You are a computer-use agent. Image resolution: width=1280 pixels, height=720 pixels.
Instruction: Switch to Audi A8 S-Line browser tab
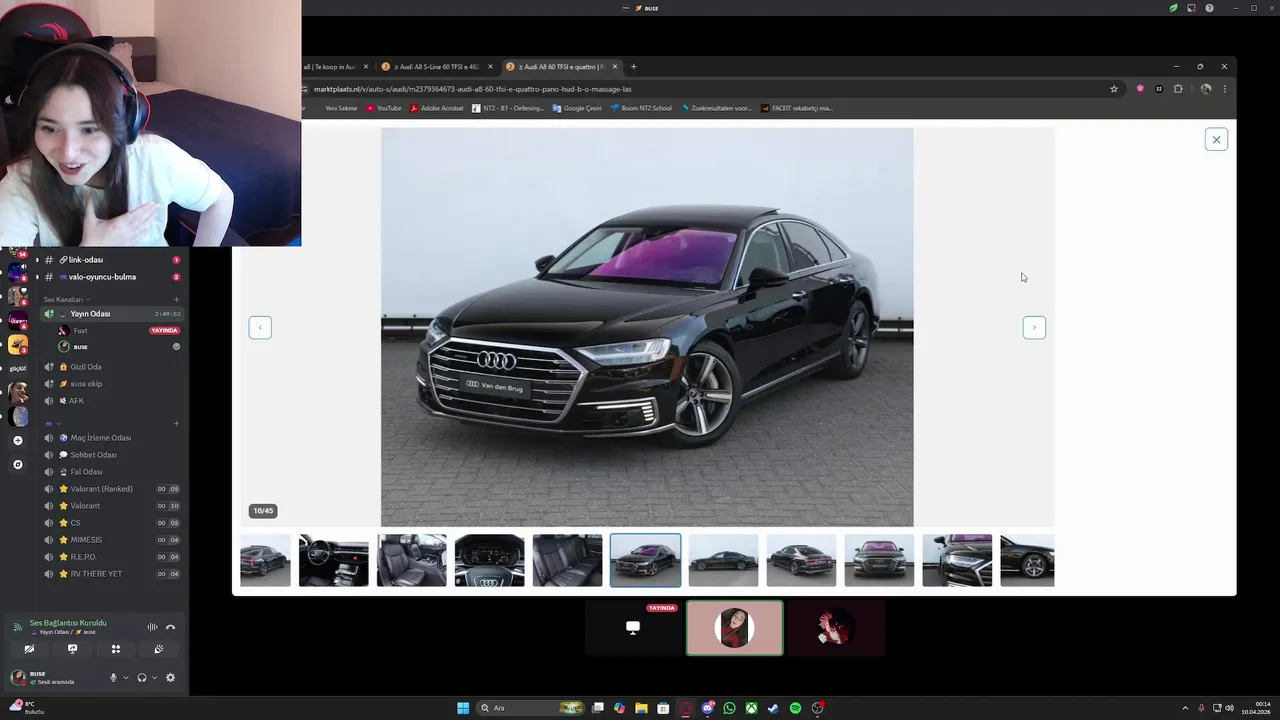(x=438, y=67)
